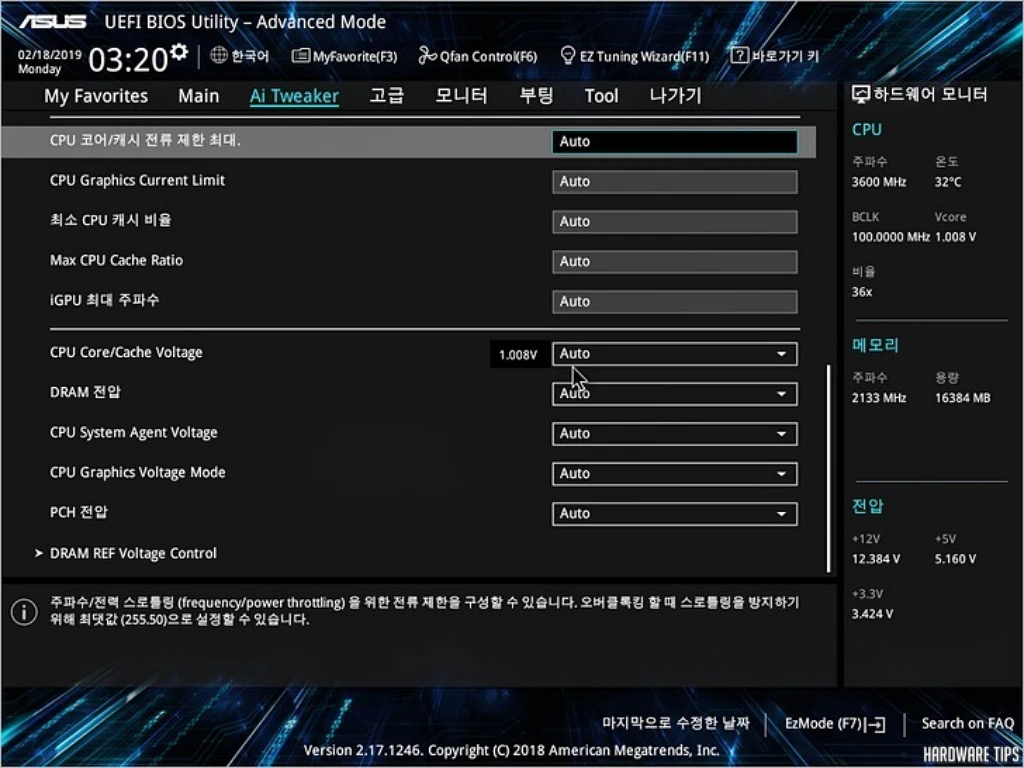The image size is (1024, 768).
Task: Click the EZ Tuning Wizard bulb icon
Action: click(568, 56)
